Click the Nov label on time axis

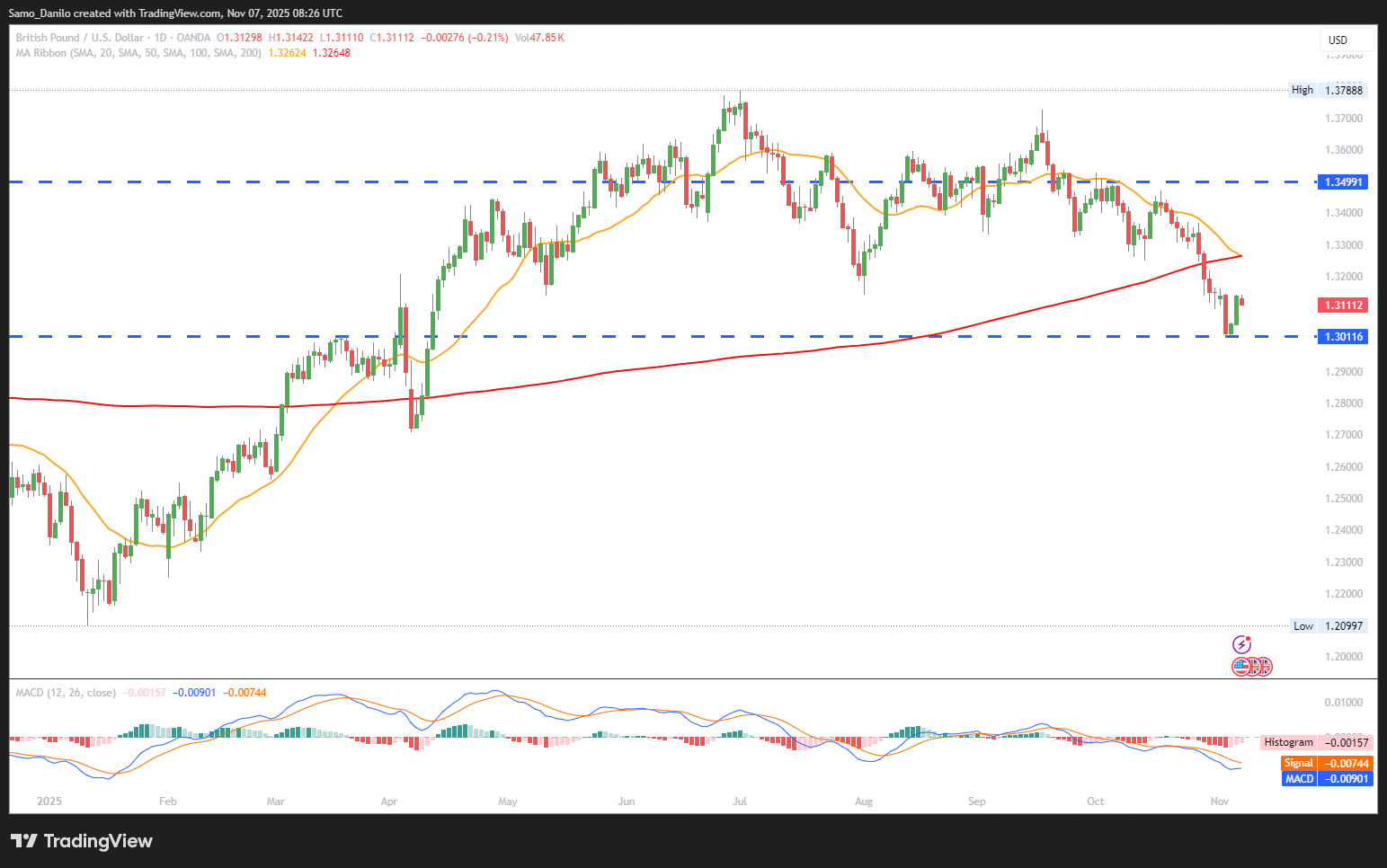pyautogui.click(x=1219, y=802)
